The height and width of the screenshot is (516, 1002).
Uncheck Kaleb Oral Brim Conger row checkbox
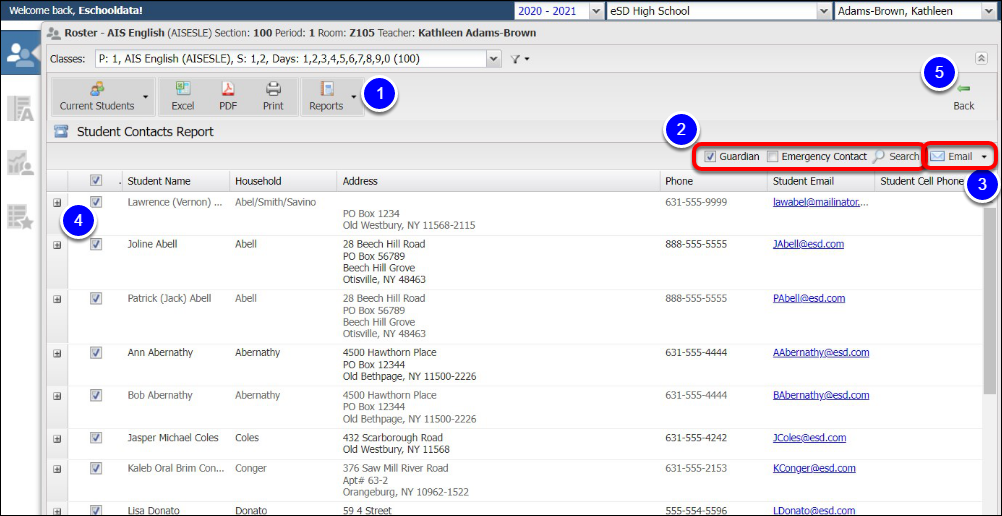pos(96,469)
